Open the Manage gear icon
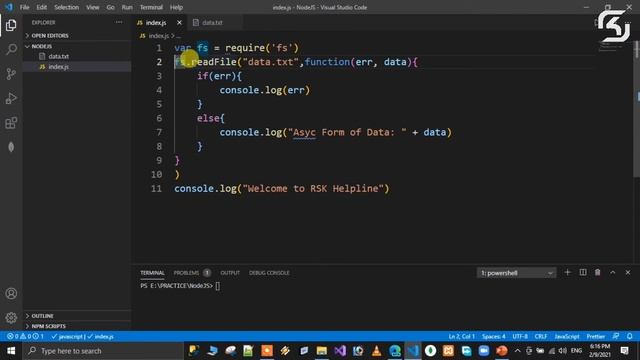640x360 pixels. point(11,318)
